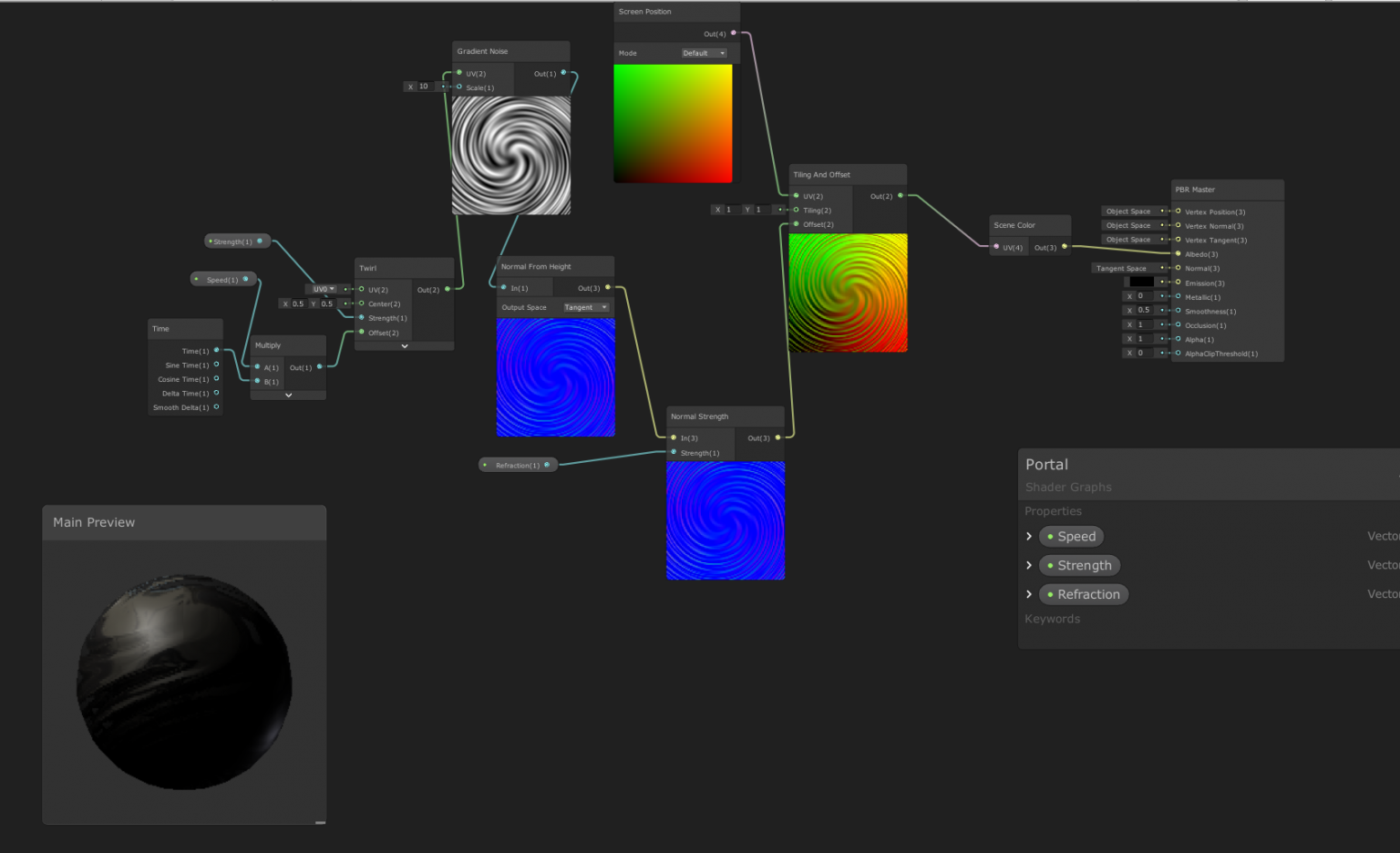Screen dimensions: 1400x853
Task: Select the Albedo input port on PBR Master
Action: pos(1177,254)
